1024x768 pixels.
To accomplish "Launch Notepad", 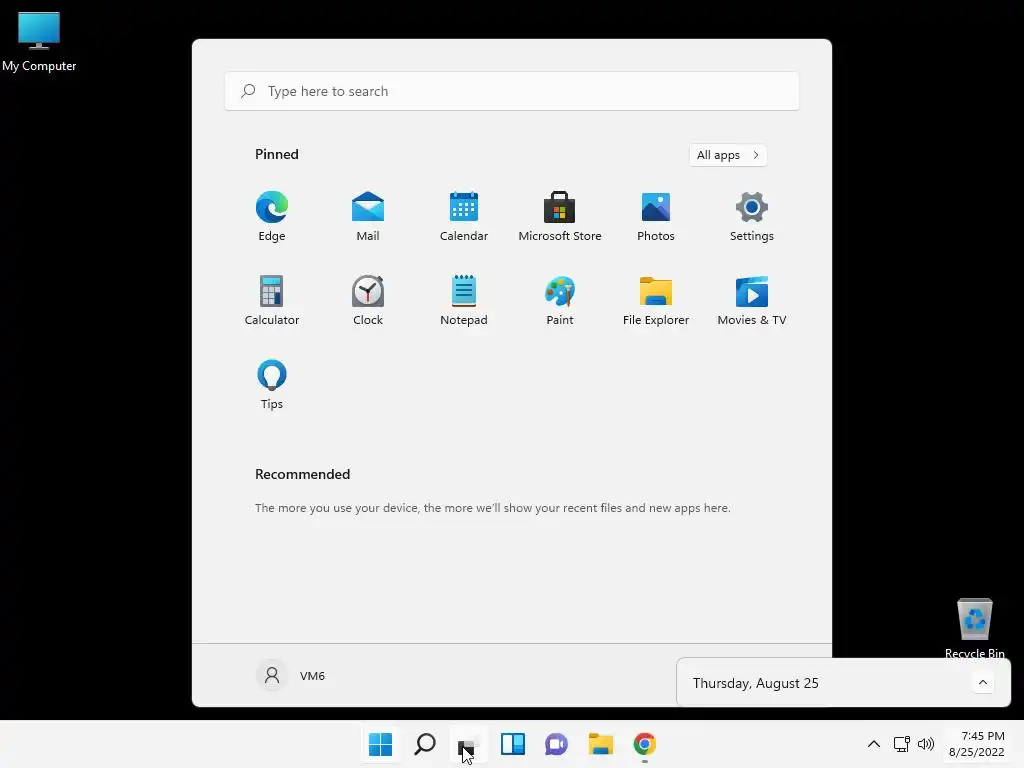I will (464, 300).
